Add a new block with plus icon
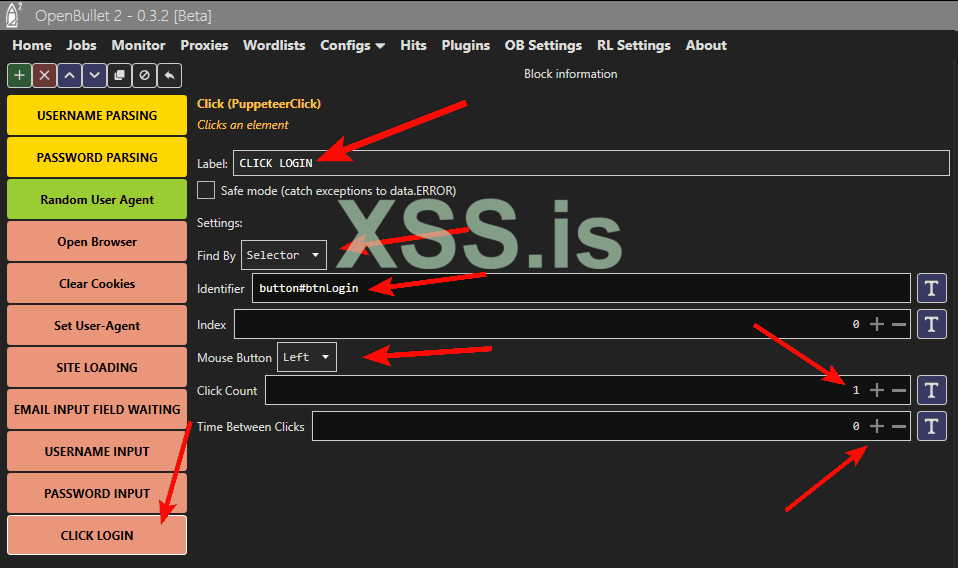Viewport: 958px width, 568px height. pos(20,76)
